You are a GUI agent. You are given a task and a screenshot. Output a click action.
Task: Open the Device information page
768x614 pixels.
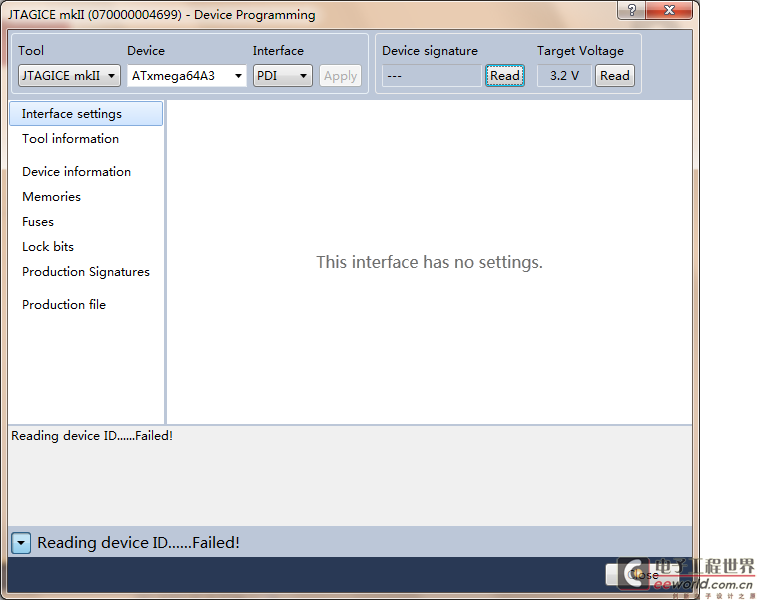point(76,171)
